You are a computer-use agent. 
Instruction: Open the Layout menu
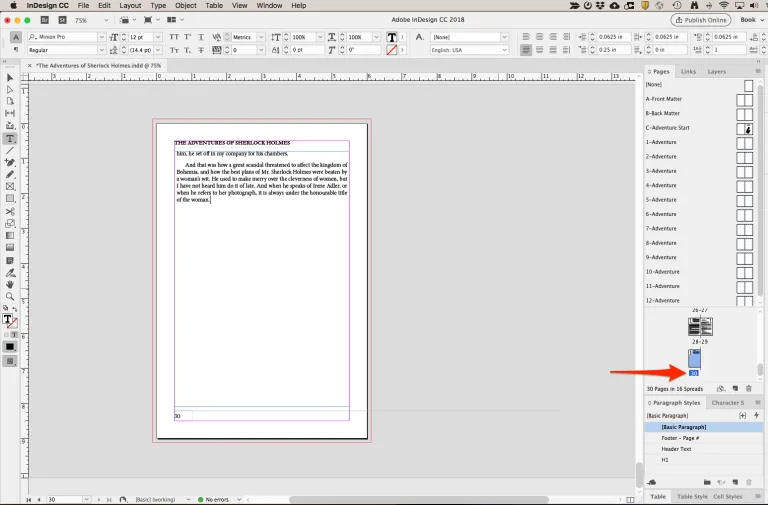[x=130, y=5]
